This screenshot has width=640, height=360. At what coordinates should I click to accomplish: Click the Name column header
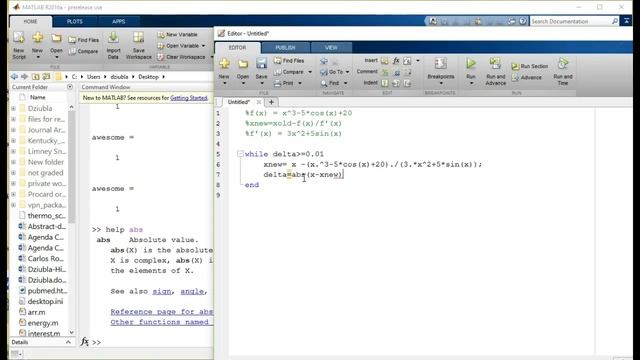click(38, 97)
